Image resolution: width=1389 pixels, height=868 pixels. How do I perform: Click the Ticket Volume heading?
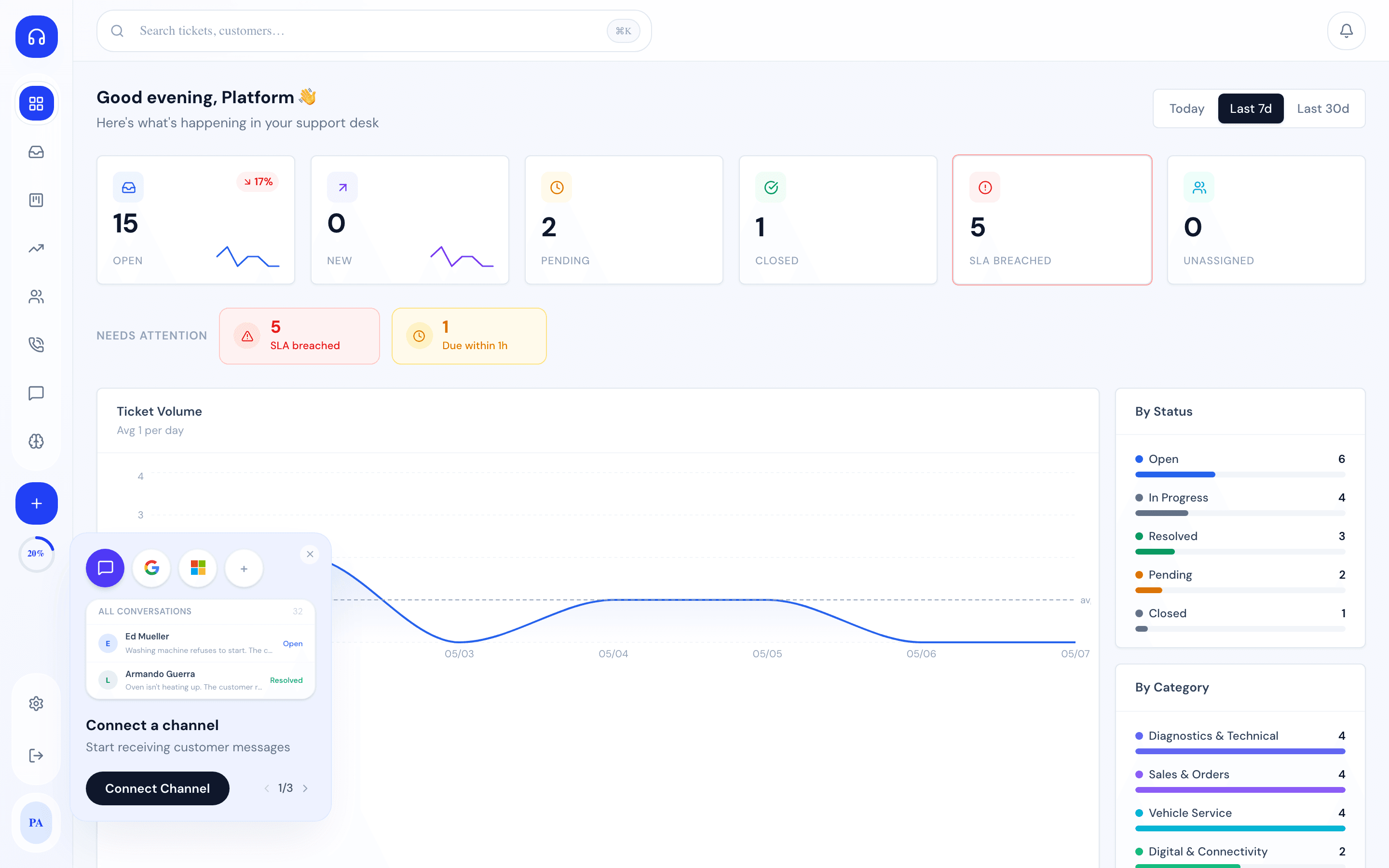tap(159, 412)
